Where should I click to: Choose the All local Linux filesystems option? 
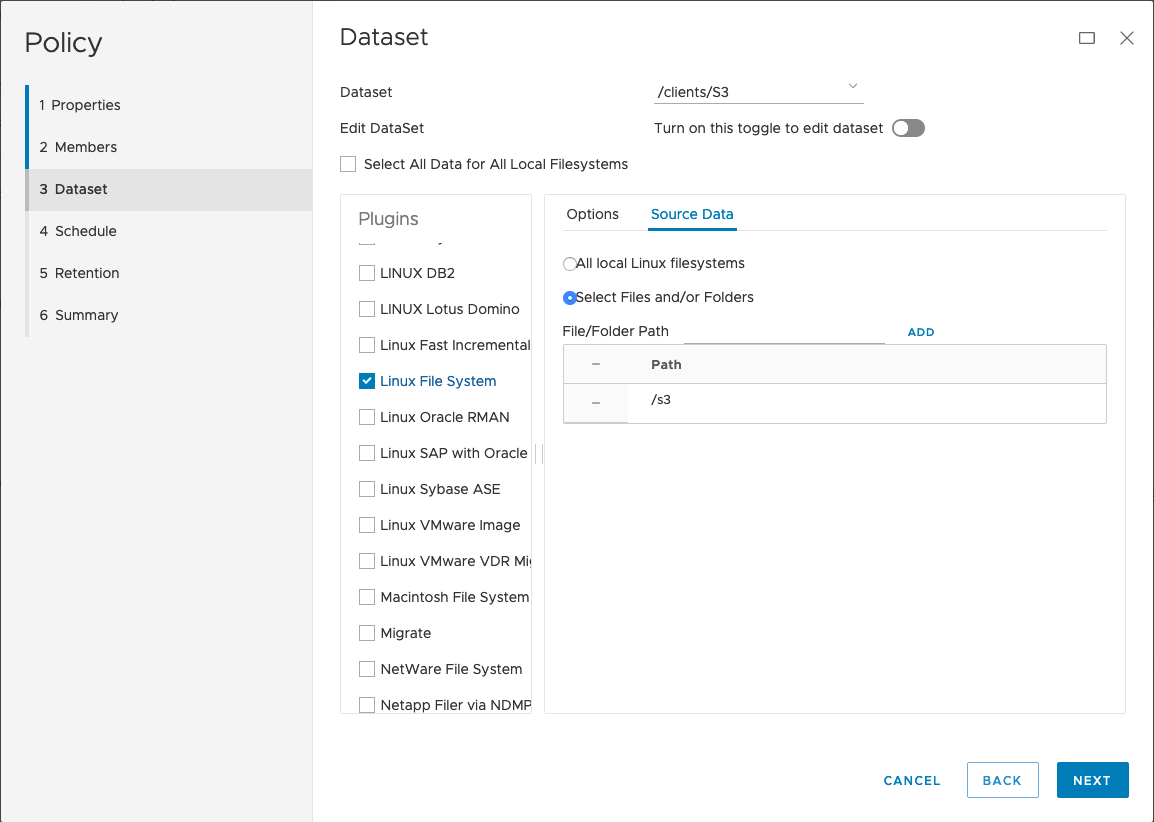569,263
